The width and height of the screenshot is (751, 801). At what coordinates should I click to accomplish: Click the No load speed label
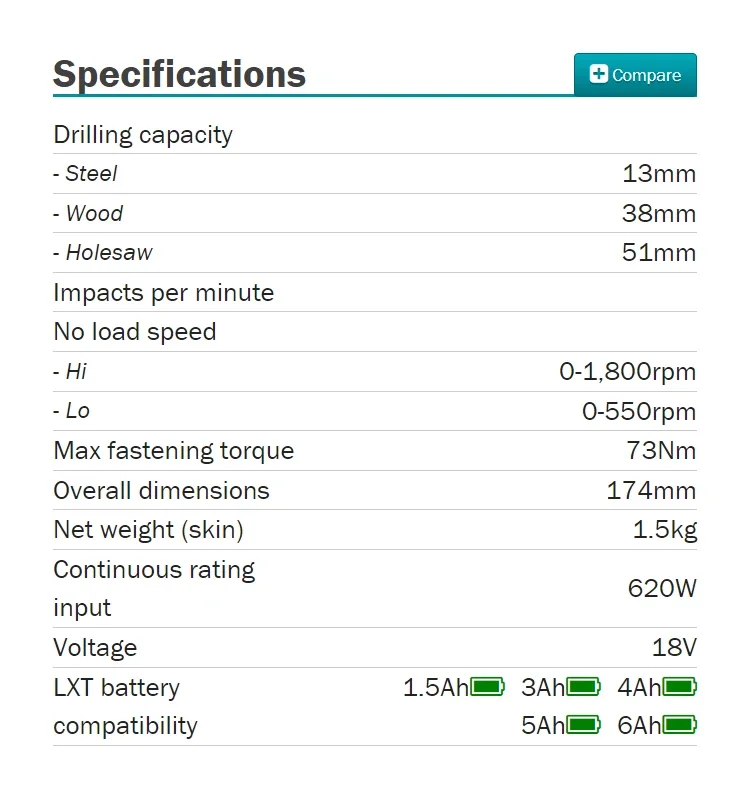point(135,332)
